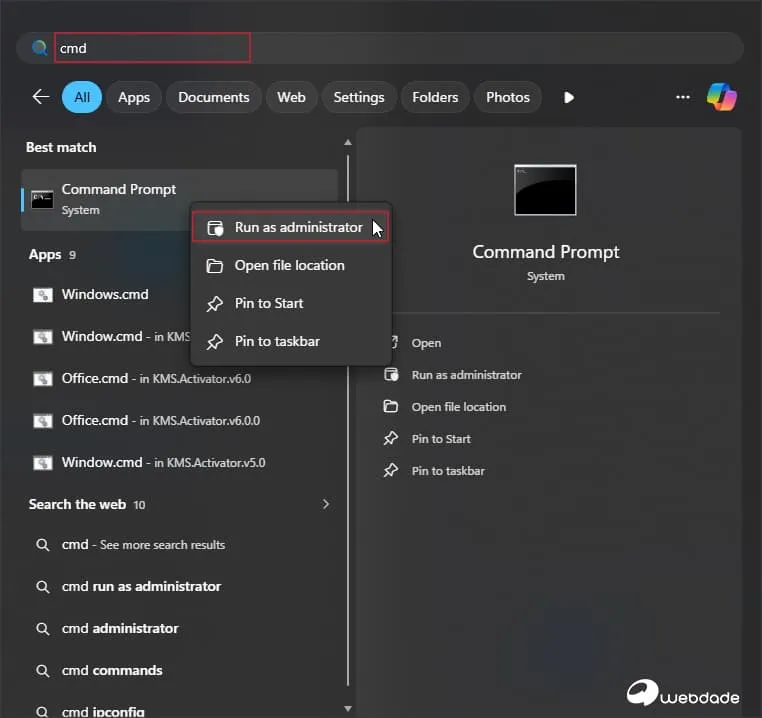Click the back arrow in search panel

41,97
